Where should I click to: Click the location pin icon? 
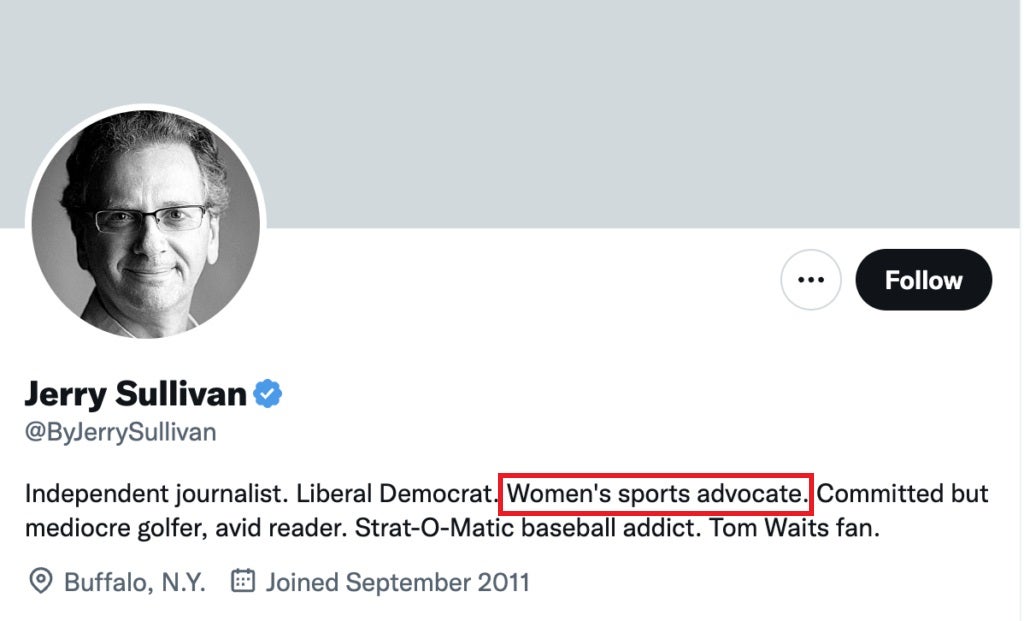40,581
